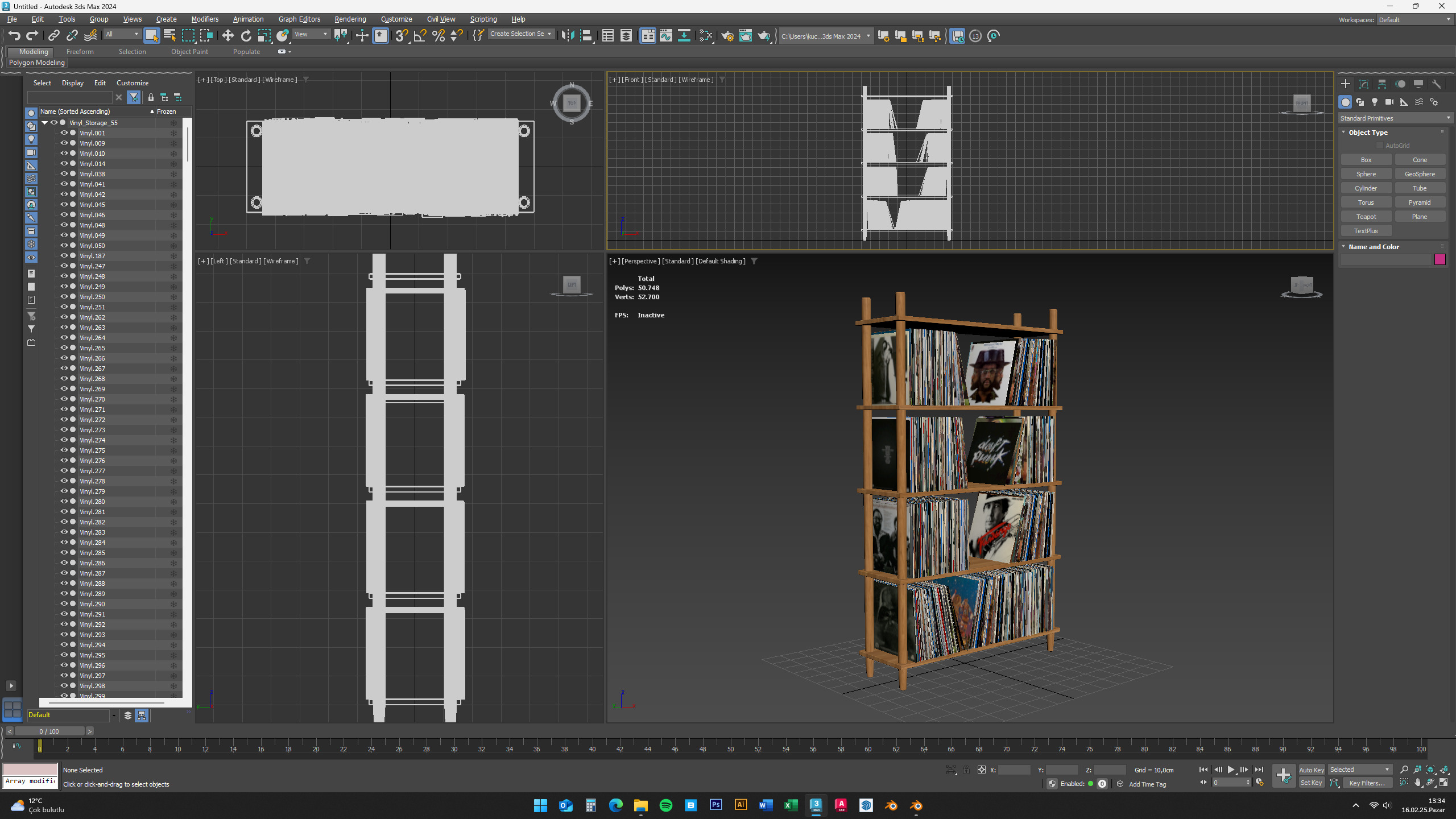This screenshot has width=1456, height=819.
Task: Switch to Lights create category icon
Action: [1375, 102]
